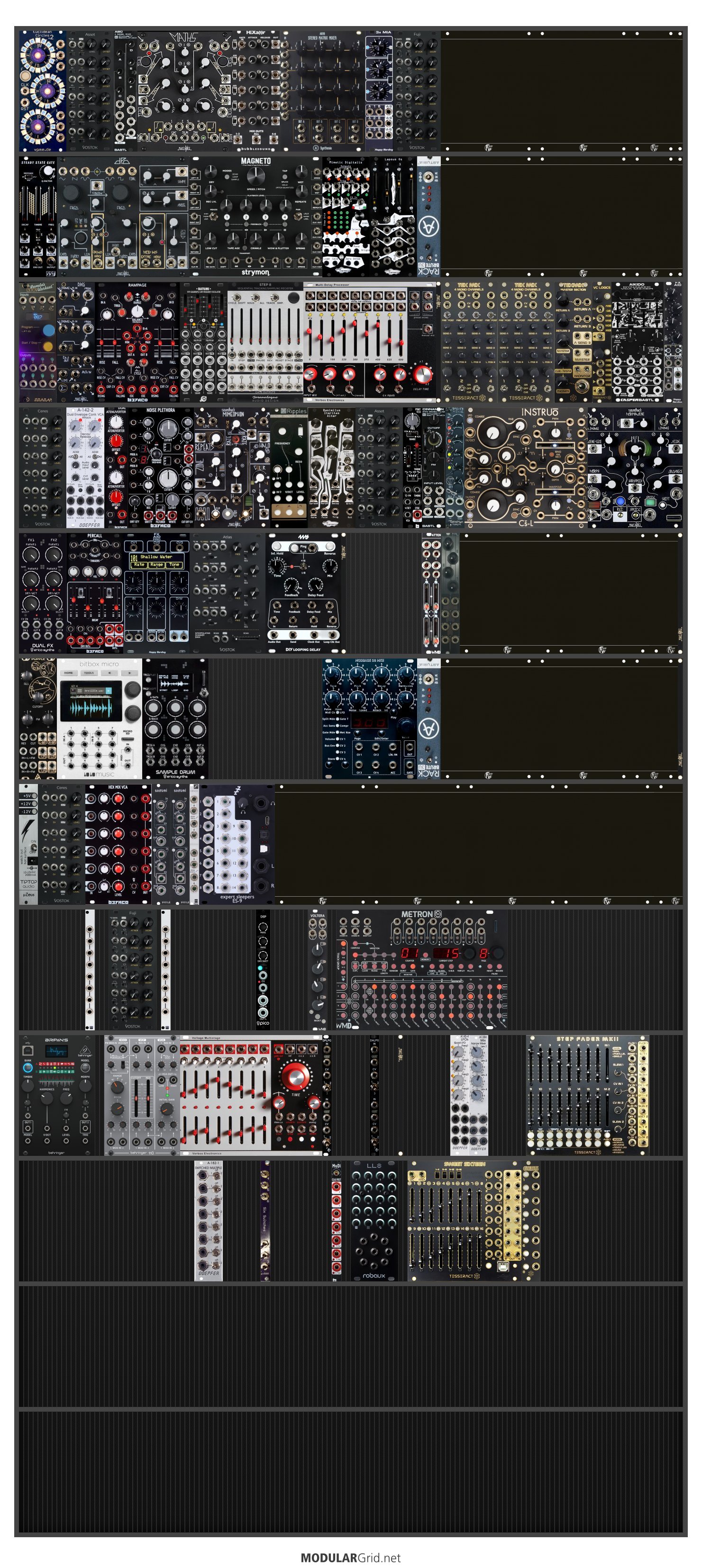Click the Erica Pico DSP module
702x1568 pixels.
coord(263,969)
